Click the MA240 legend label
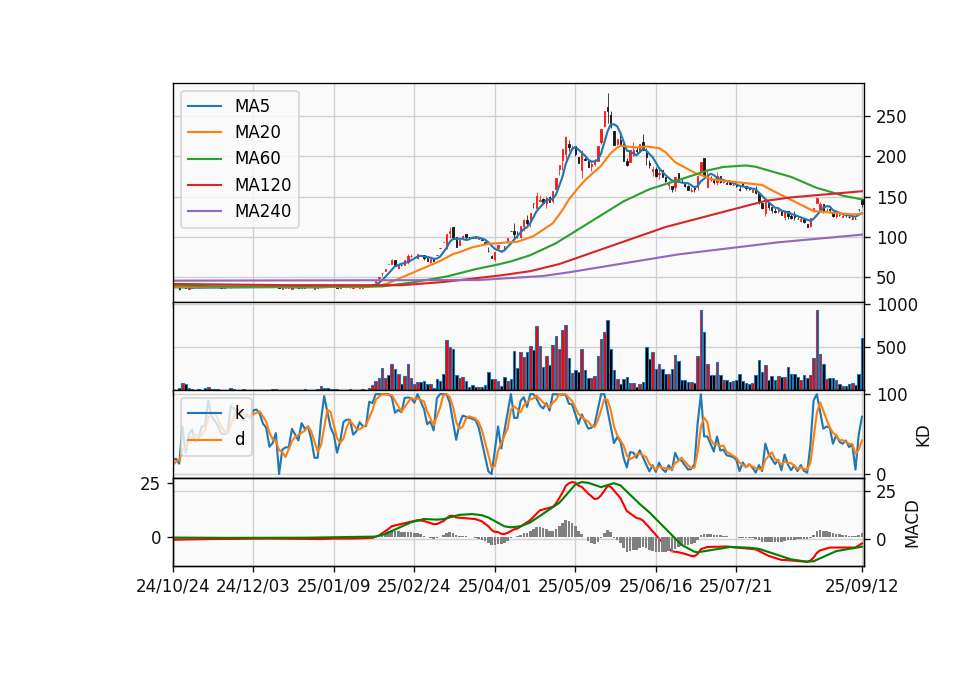The width and height of the screenshot is (960, 690). click(263, 211)
